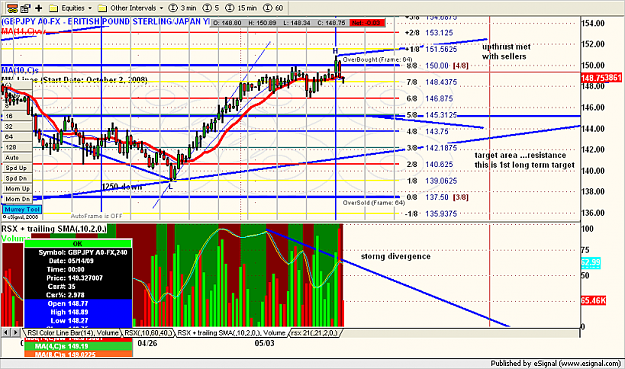Click the H: 150.89 high value
Screen dimensions: 625x369
[x=262, y=23]
